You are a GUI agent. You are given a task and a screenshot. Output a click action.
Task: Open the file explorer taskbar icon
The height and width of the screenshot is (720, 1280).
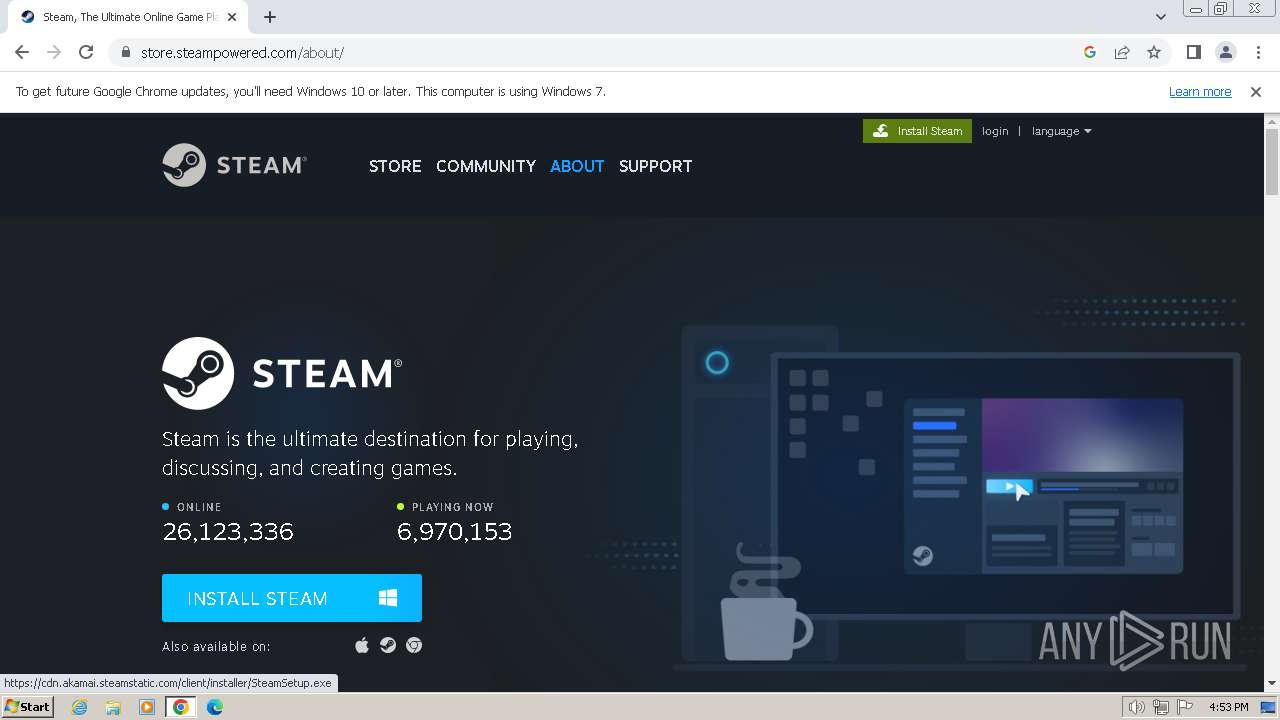[113, 707]
